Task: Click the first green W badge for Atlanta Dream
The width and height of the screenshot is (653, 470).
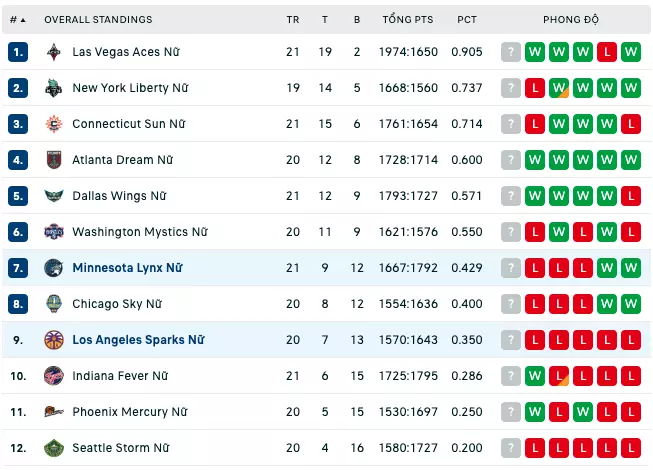Action: point(535,160)
